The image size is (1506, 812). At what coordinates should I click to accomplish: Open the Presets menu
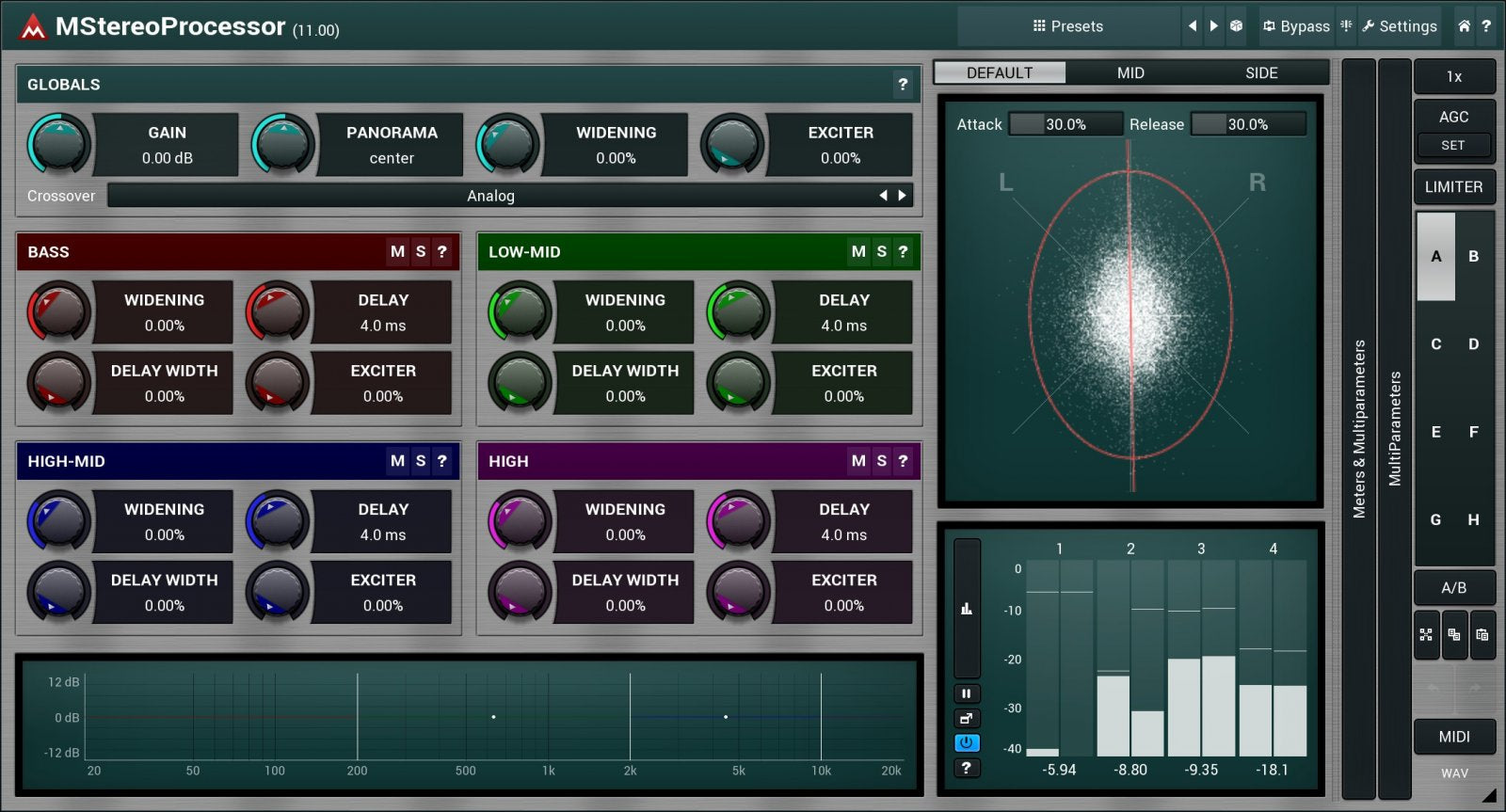tap(1067, 26)
